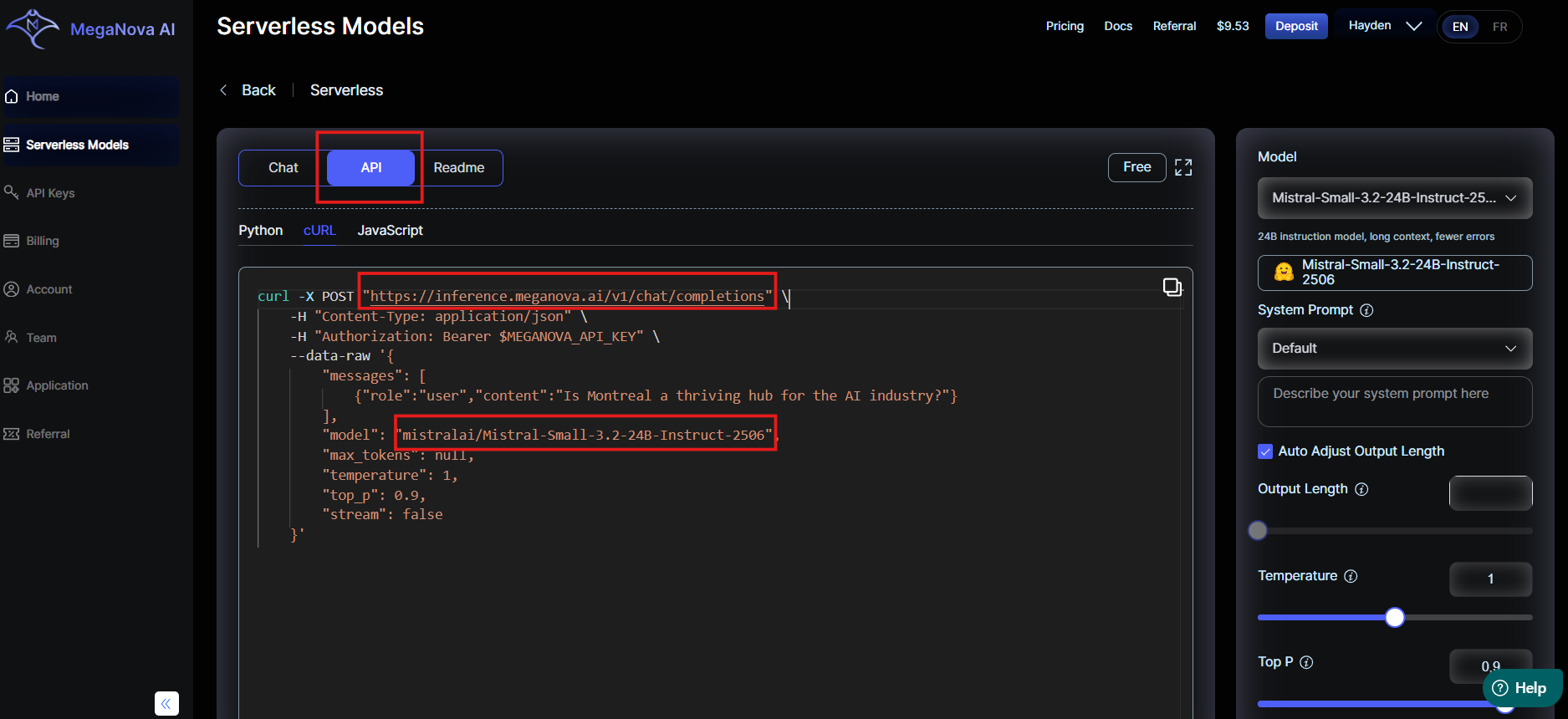The width and height of the screenshot is (1568, 719).
Task: Go Back to previous page
Action: pos(248,90)
